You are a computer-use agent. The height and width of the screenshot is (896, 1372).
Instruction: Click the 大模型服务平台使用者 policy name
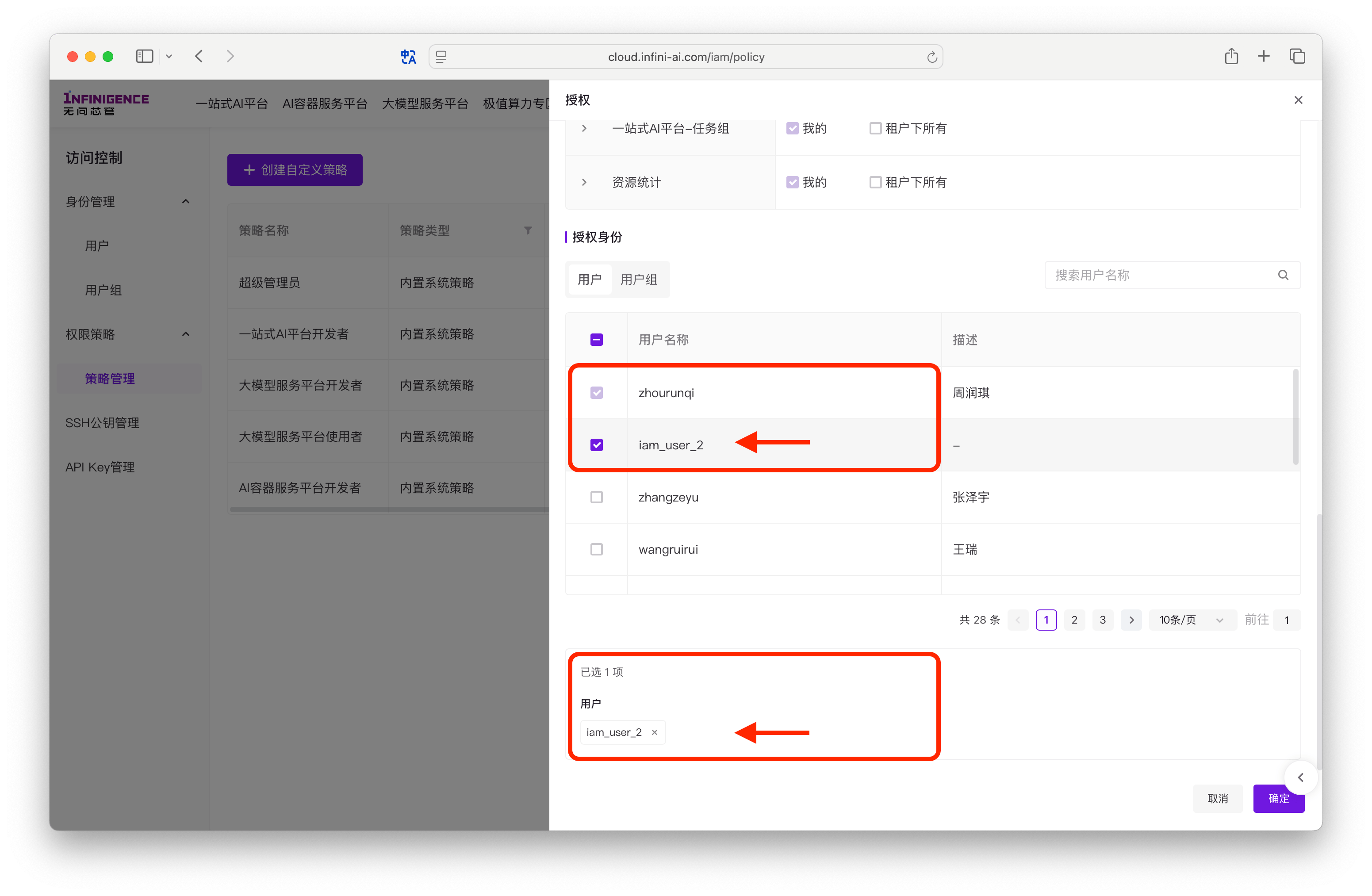pos(300,437)
